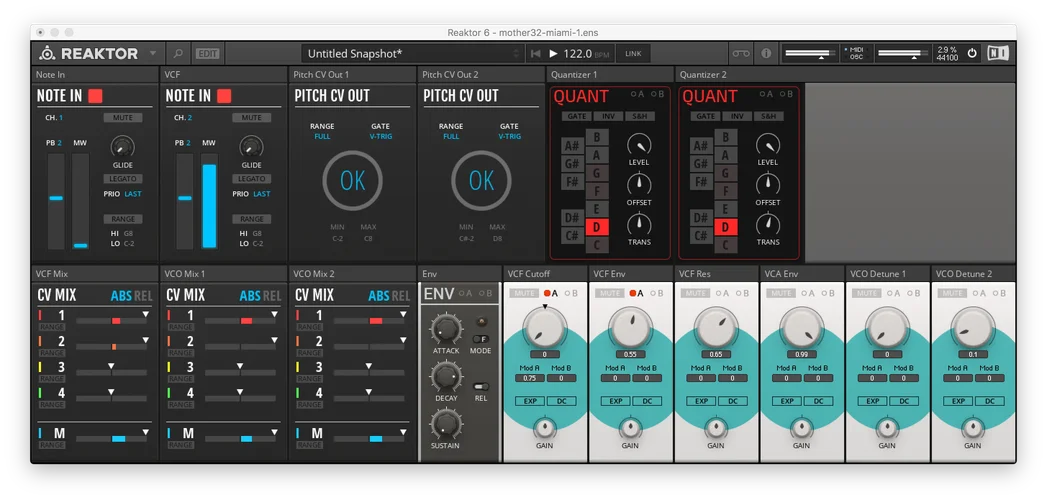Click the OK circle in Pitch CV Out 1
1047x500 pixels.
[x=353, y=181]
